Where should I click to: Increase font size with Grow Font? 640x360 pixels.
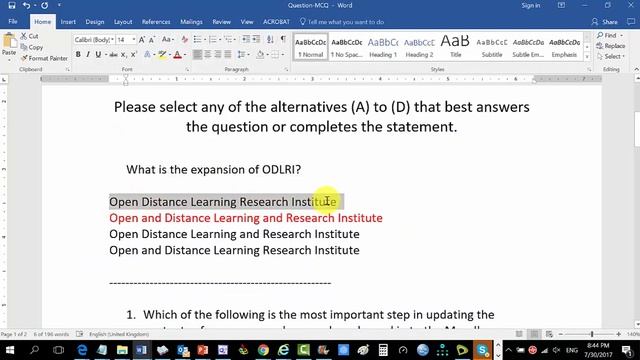tap(142, 40)
